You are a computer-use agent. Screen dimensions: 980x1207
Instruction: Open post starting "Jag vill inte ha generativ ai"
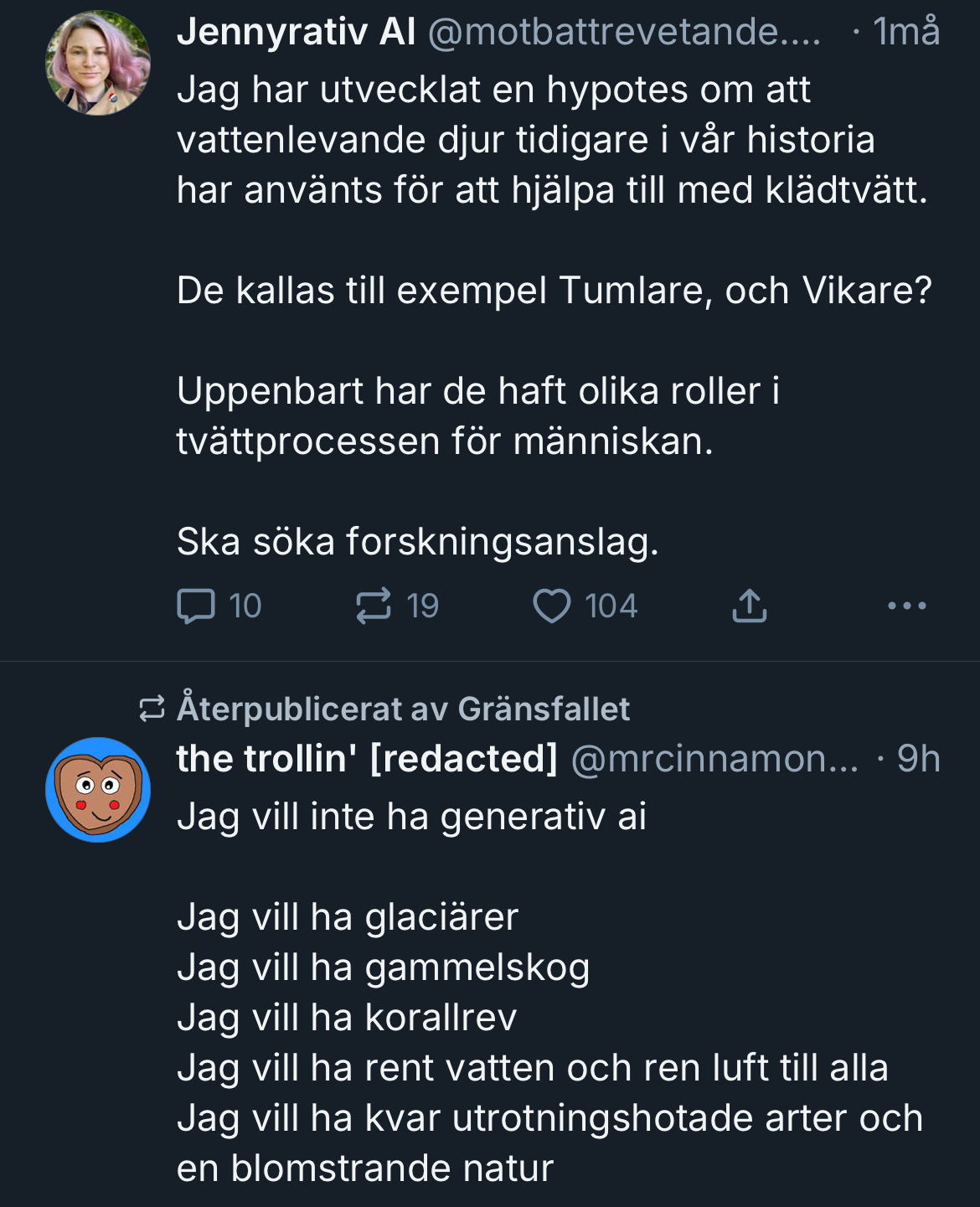411,817
